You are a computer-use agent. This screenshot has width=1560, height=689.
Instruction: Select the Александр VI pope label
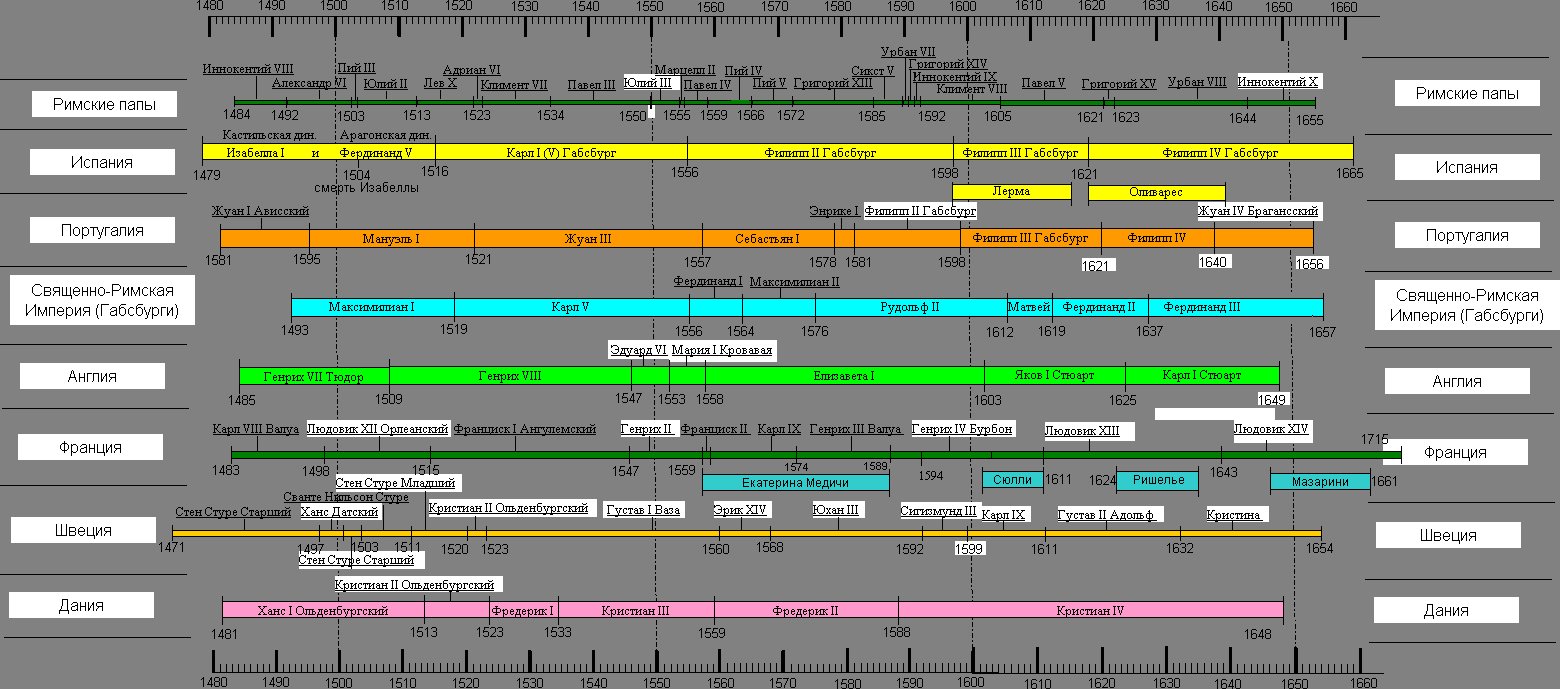309,83
